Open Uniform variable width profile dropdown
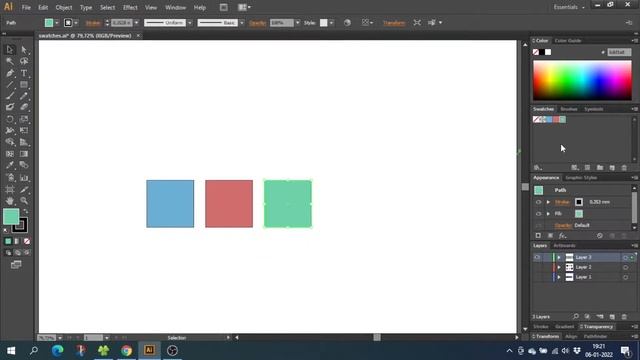 (190, 23)
